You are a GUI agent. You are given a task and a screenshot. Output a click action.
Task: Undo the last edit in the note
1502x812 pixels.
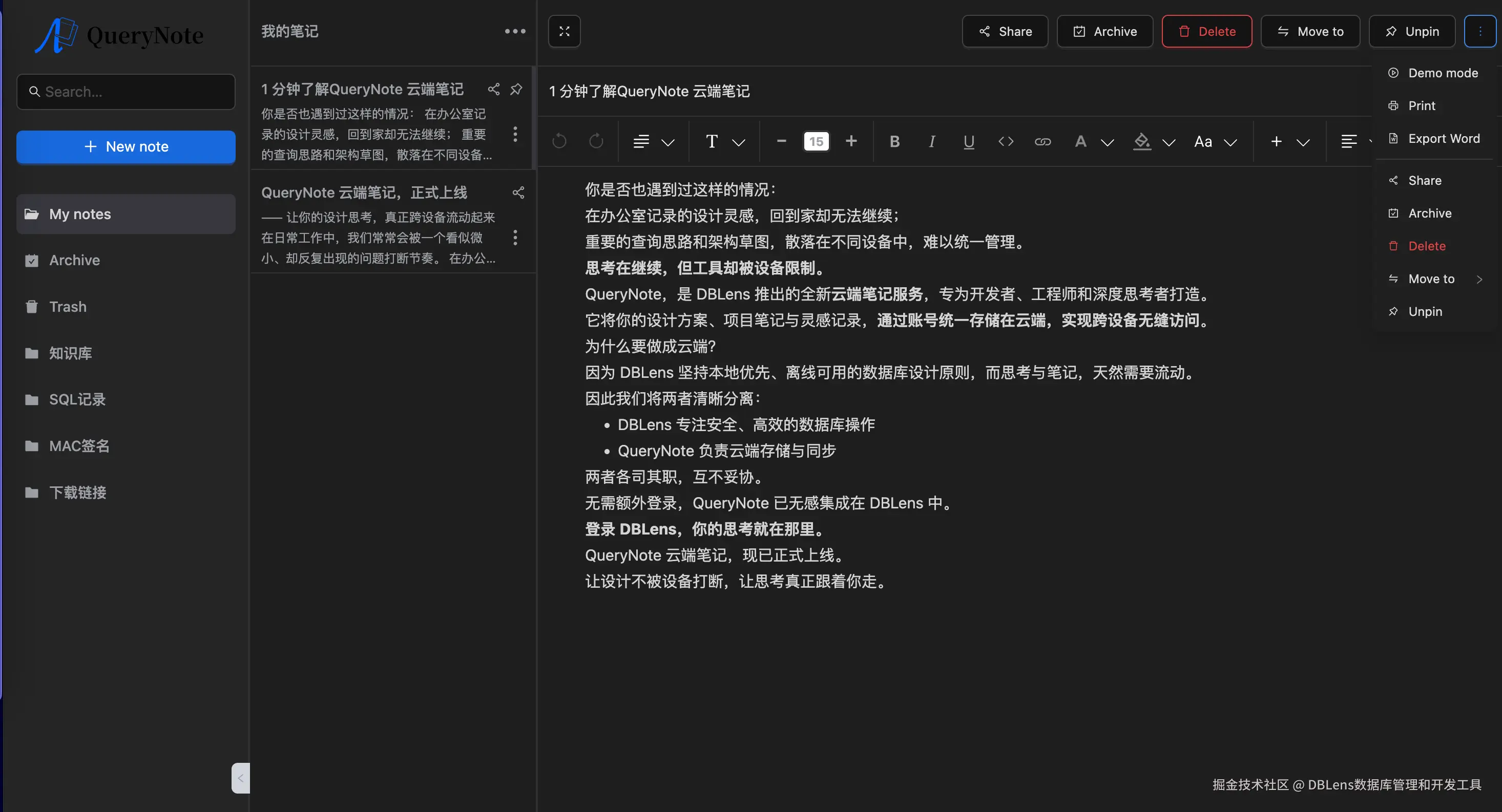pyautogui.click(x=558, y=141)
